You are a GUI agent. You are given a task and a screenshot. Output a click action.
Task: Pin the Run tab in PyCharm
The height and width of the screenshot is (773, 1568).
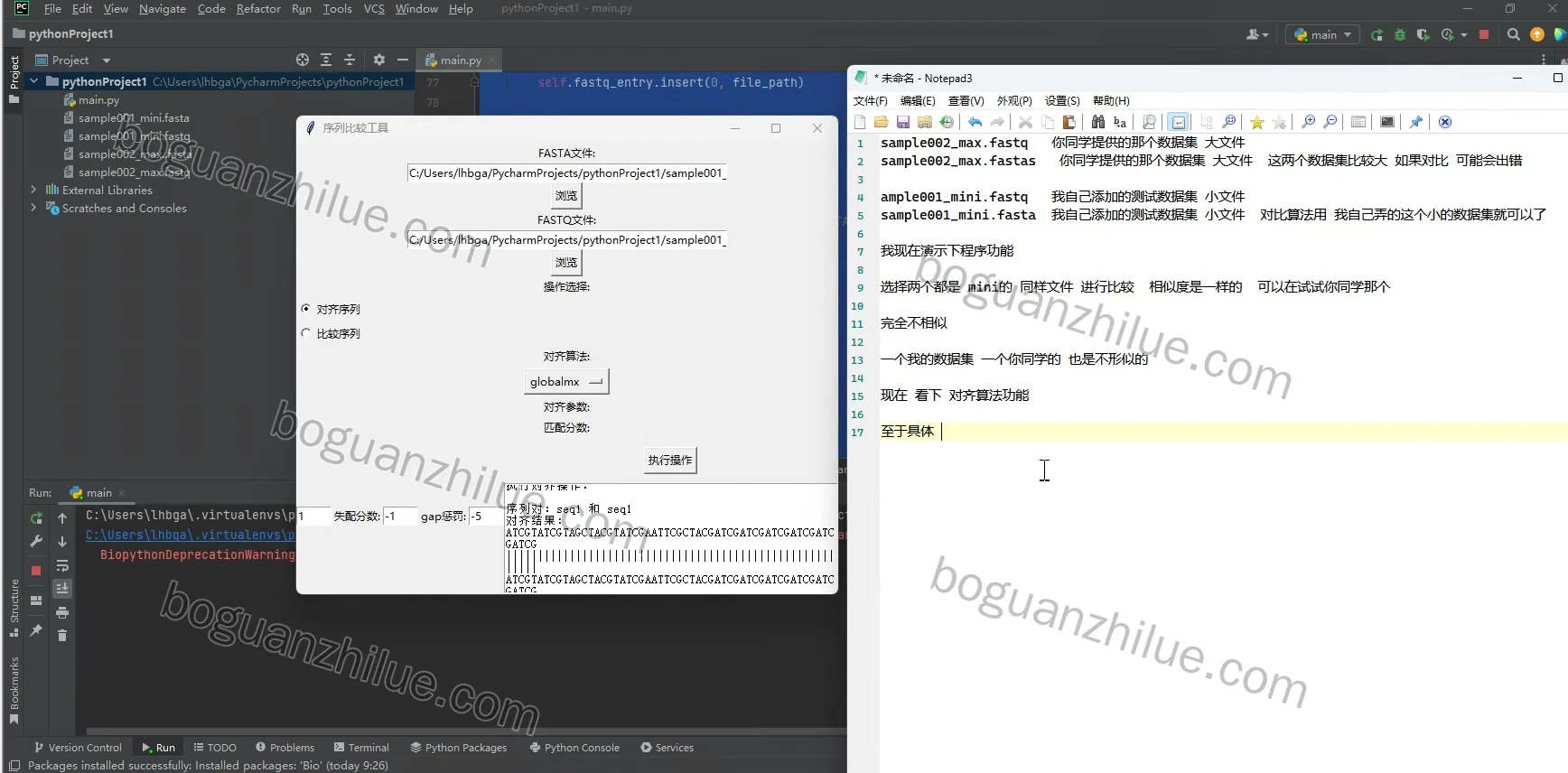(36, 630)
